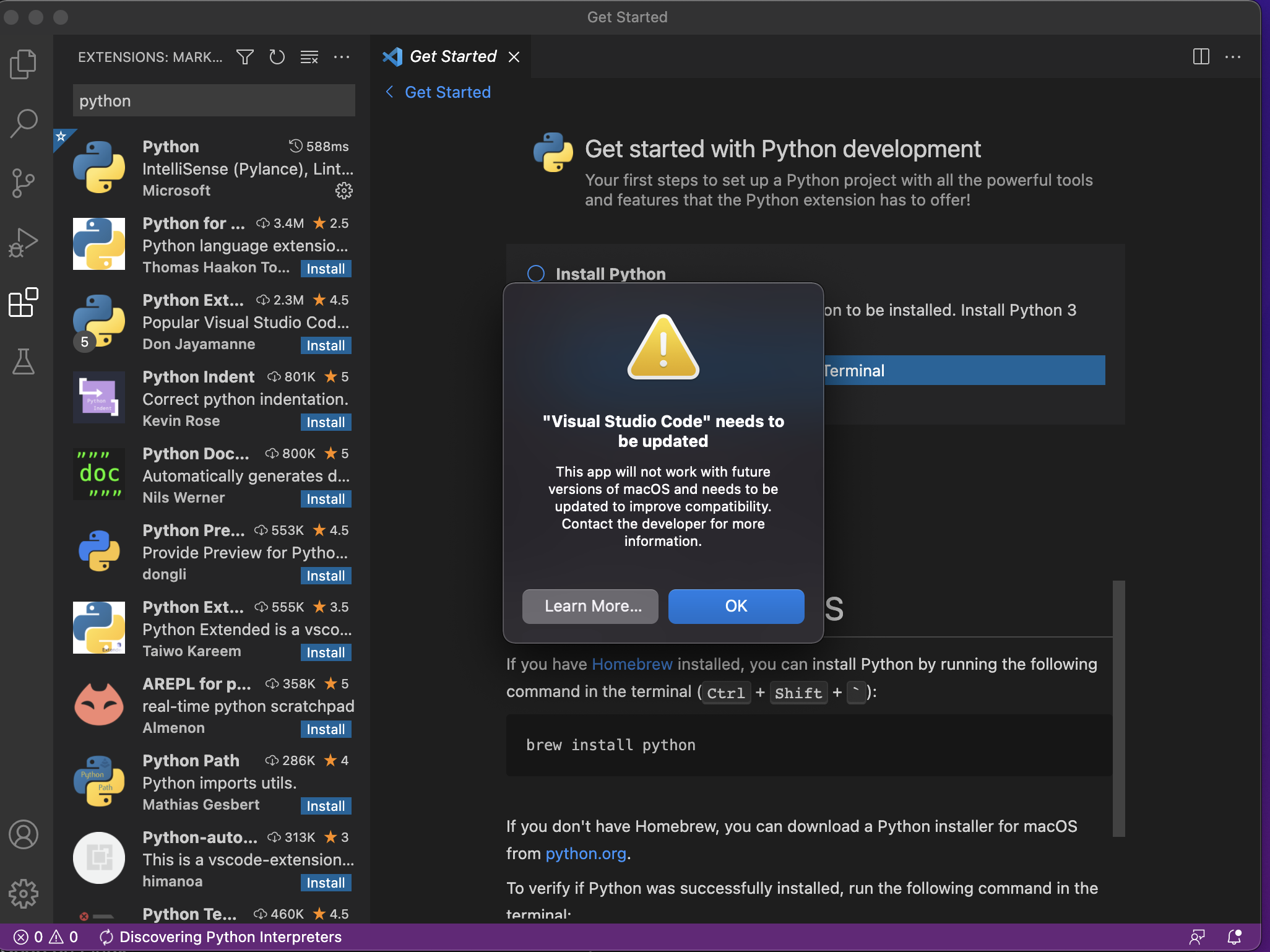Select the Python Test Explorer entry
Image resolution: width=1270 pixels, height=952 pixels.
[x=212, y=913]
